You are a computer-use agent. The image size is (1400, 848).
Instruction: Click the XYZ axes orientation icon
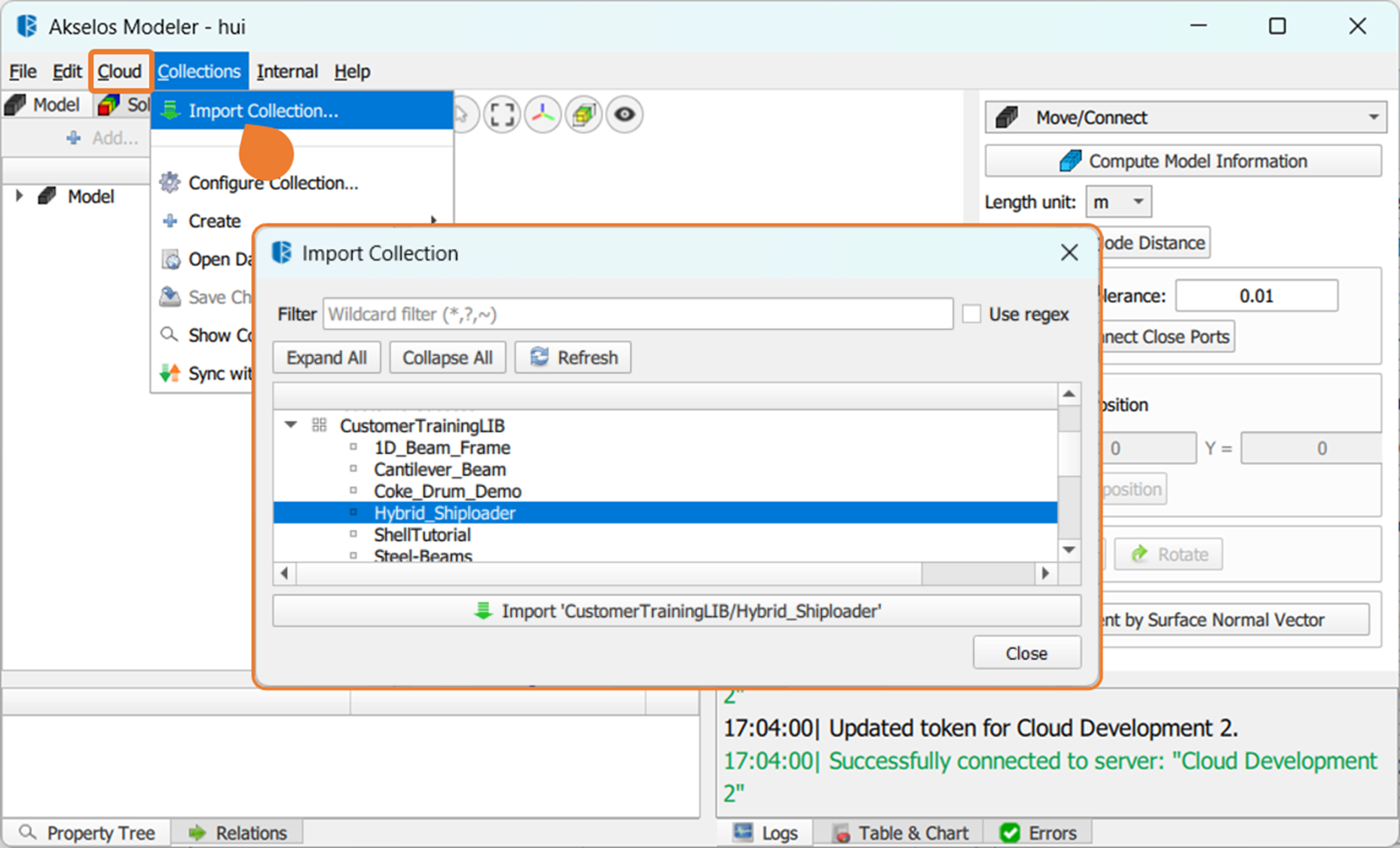[x=543, y=115]
